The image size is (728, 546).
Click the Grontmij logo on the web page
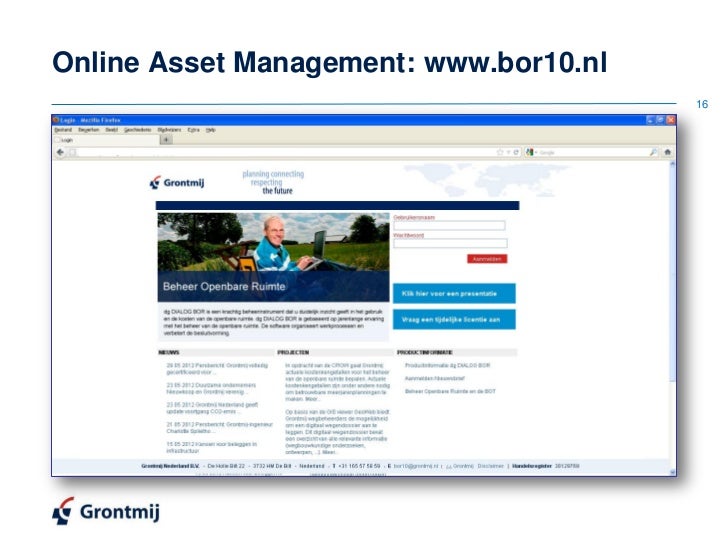pyautogui.click(x=177, y=182)
